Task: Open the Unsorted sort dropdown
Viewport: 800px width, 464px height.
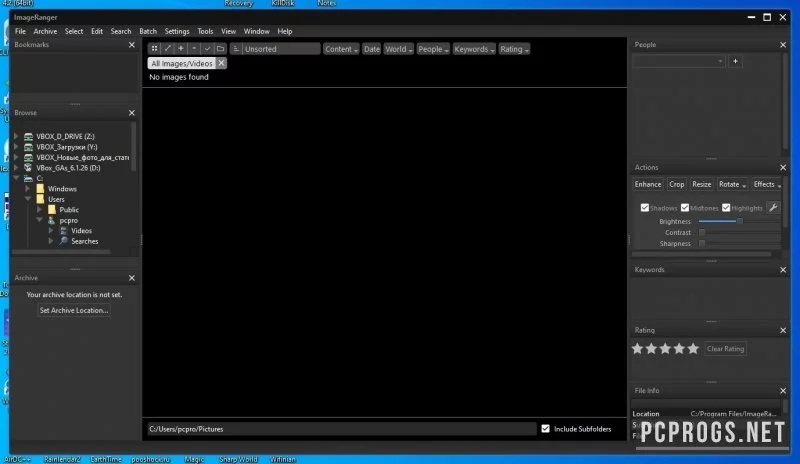Action: tap(281, 49)
